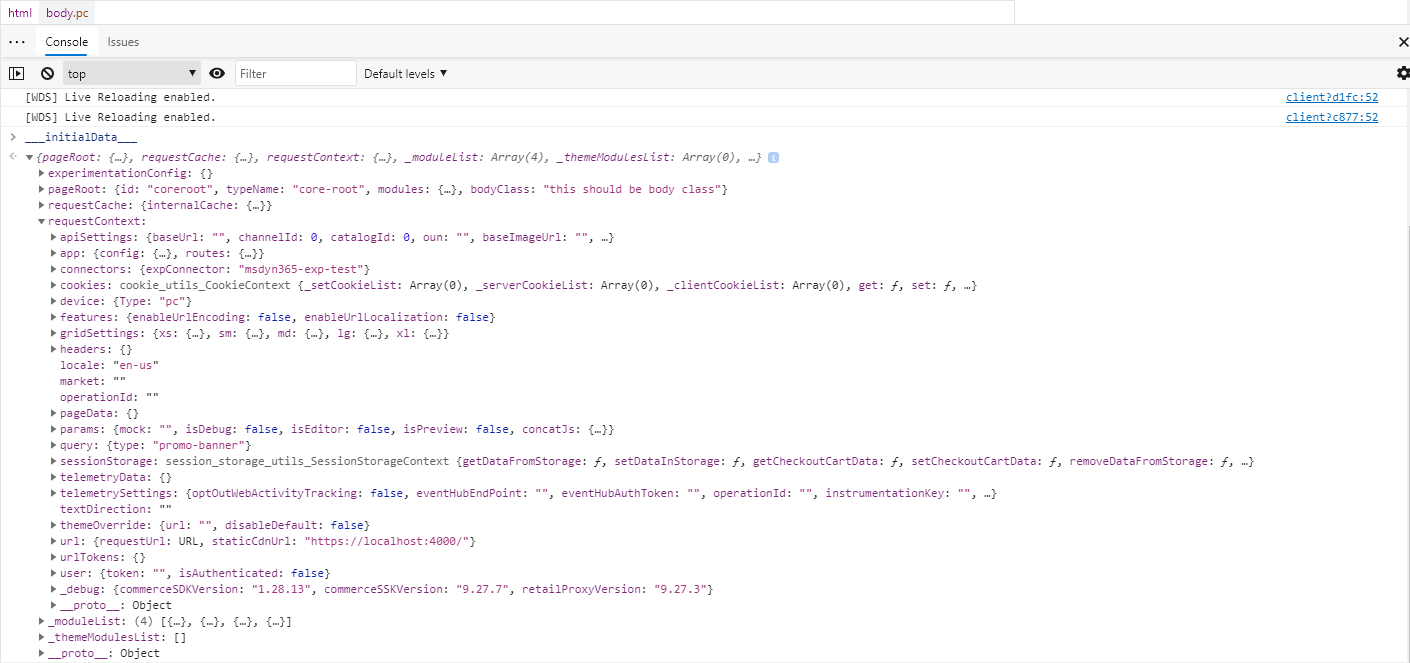The image size is (1410, 663).
Task: Expand telemetrySettings object
Action: (53, 493)
